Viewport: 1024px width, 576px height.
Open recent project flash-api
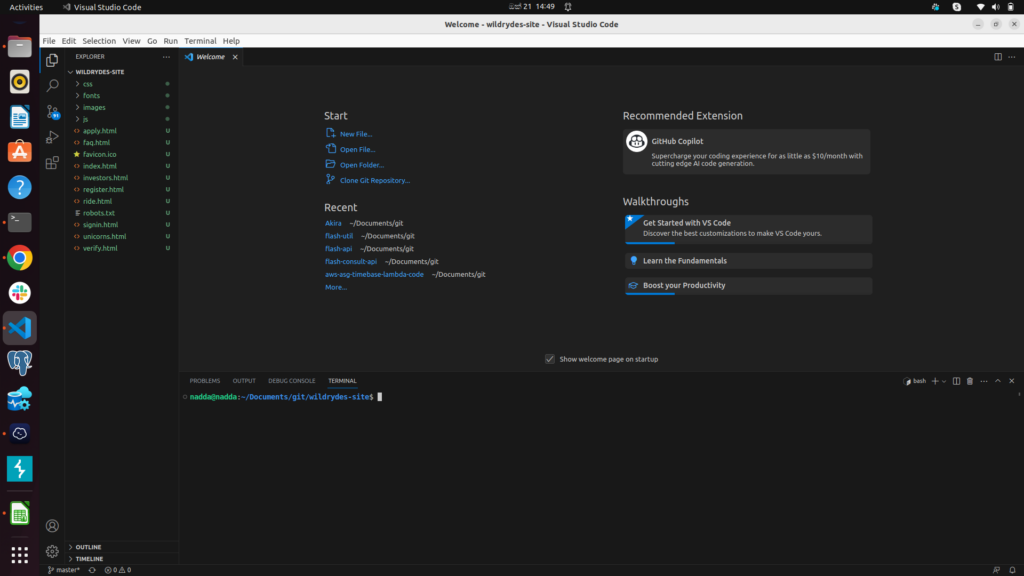pos(338,248)
